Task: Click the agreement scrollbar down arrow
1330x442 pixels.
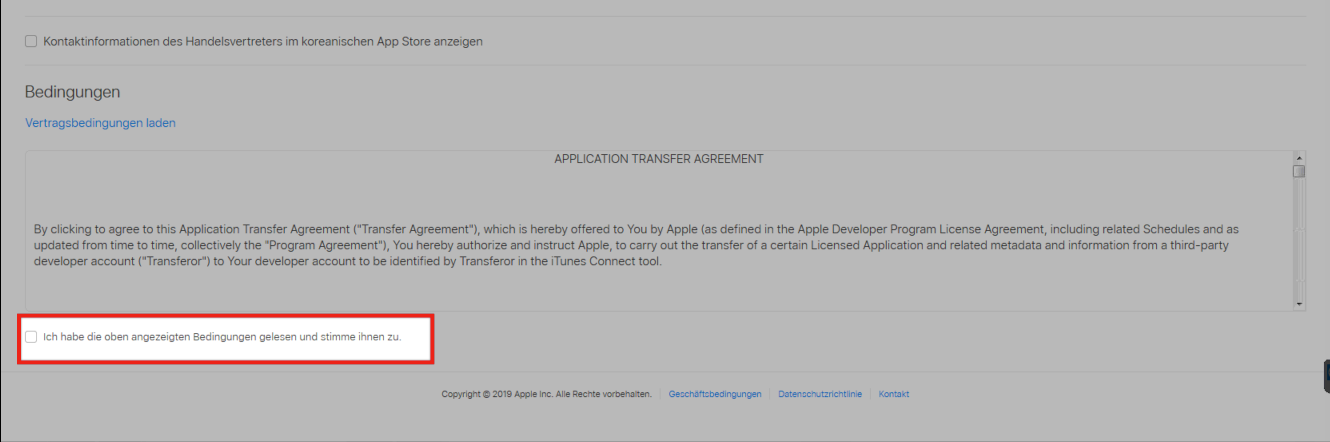Action: pos(1299,303)
